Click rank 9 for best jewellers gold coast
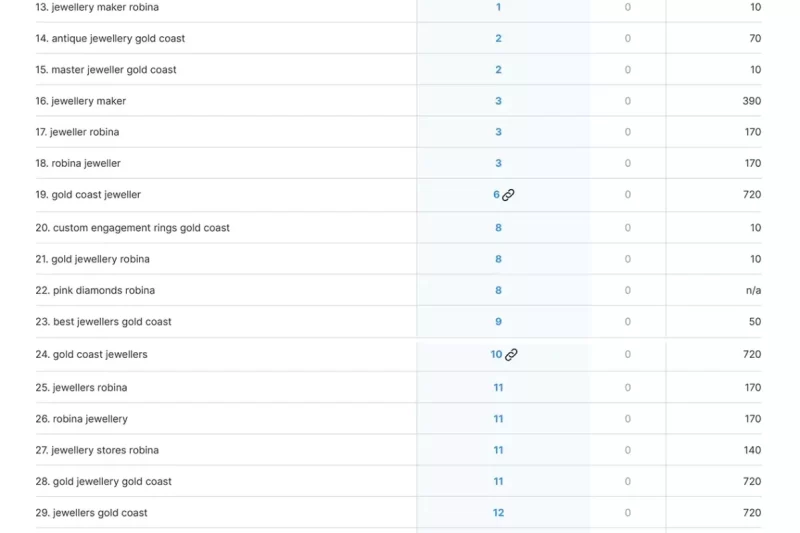Viewport: 800px width, 533px height. click(x=498, y=322)
